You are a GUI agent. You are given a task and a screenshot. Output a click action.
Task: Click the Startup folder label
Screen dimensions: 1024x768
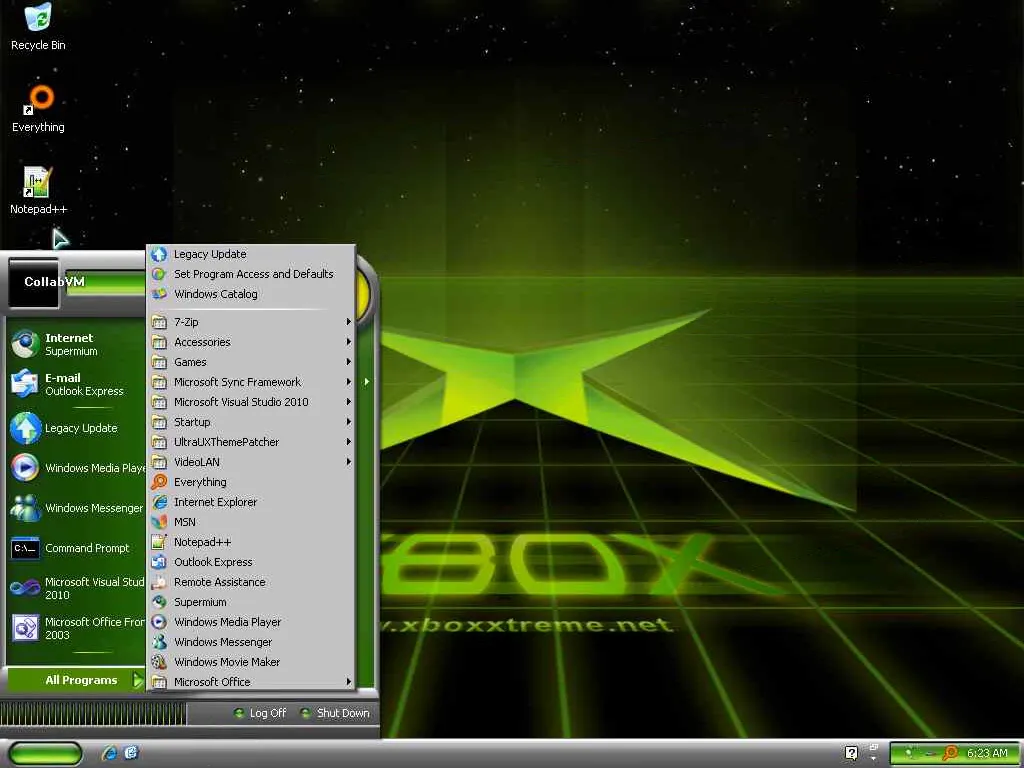point(192,422)
